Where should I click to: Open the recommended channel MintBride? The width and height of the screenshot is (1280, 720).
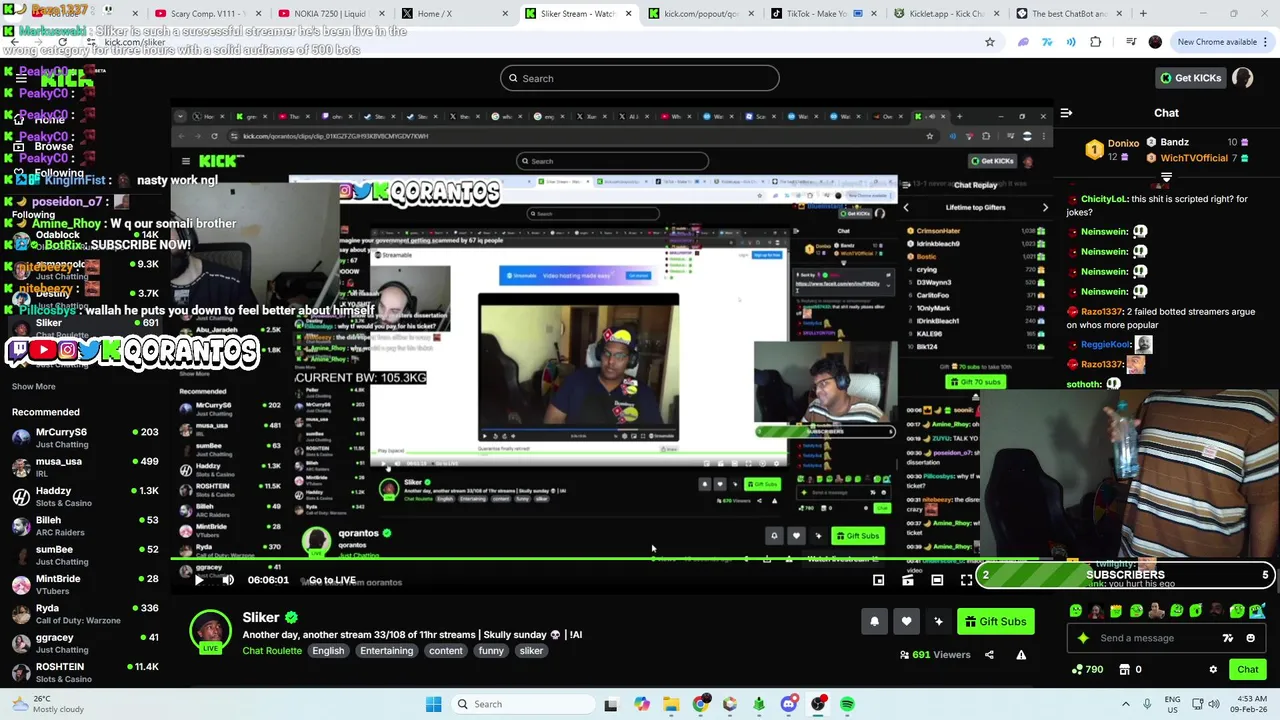pyautogui.click(x=85, y=584)
